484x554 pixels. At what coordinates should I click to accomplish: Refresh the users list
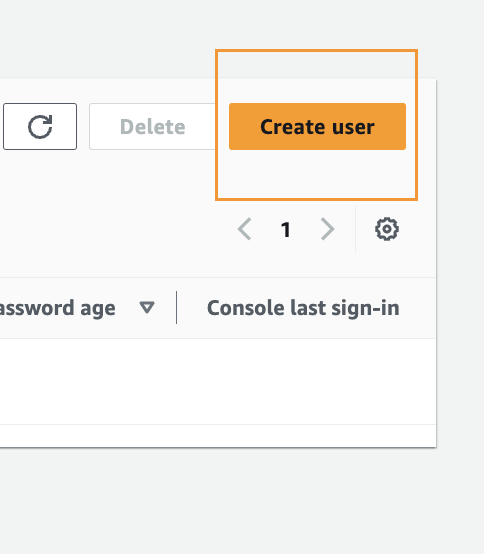(x=40, y=126)
